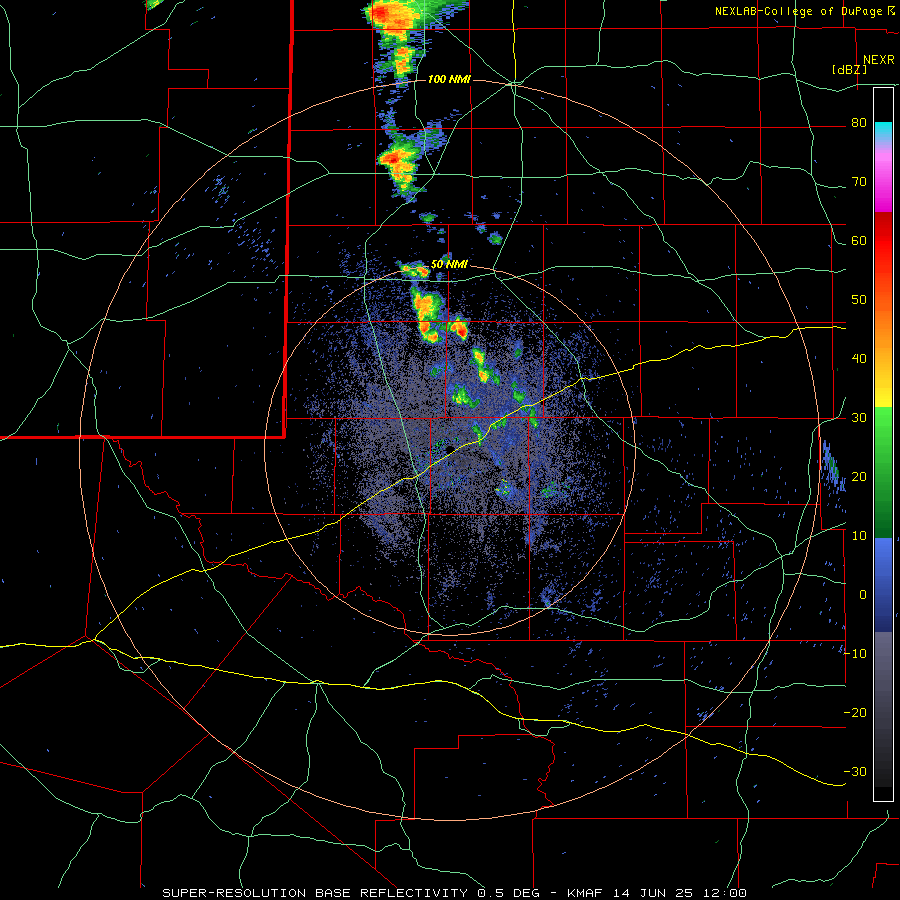Click the KMAF radar site black dot
The image size is (900, 900).
coord(450,448)
